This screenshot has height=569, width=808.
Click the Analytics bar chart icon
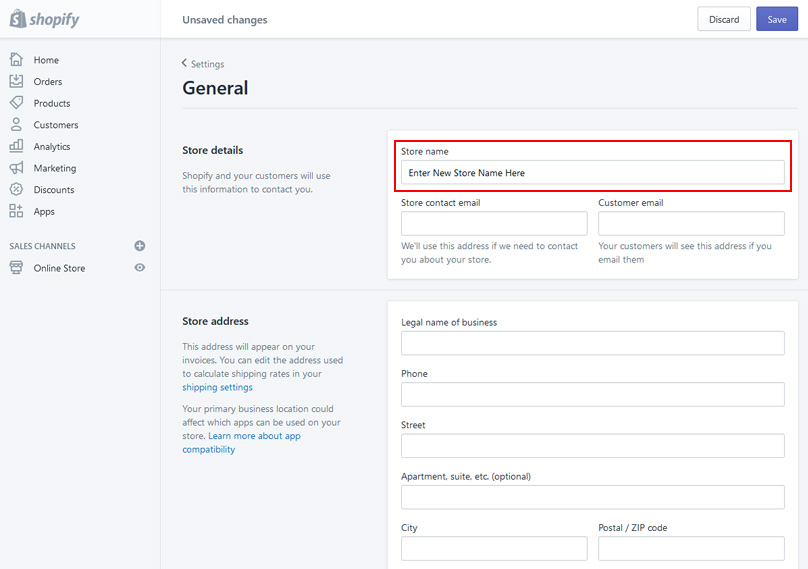(x=16, y=147)
